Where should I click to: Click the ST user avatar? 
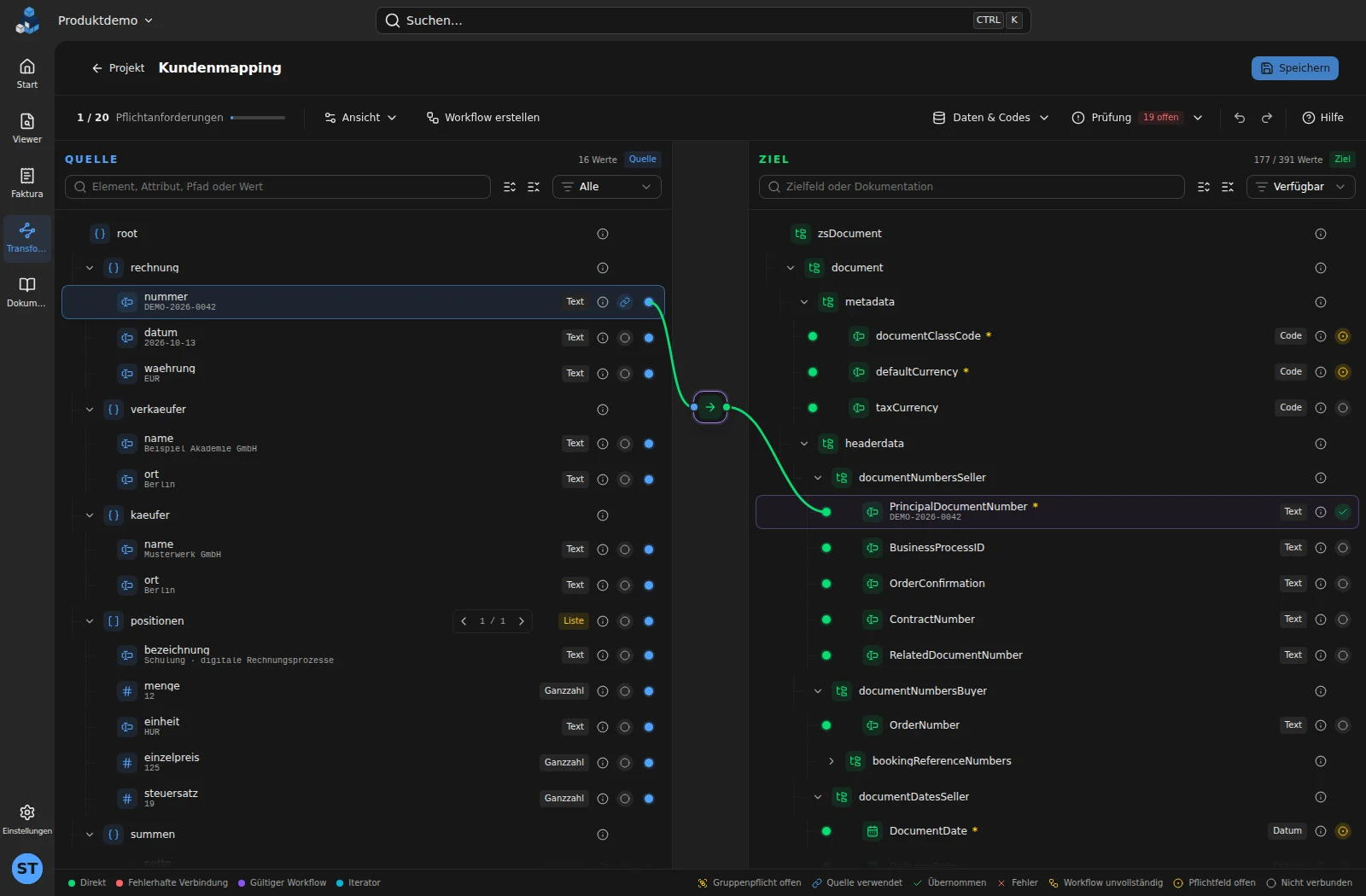pos(27,869)
